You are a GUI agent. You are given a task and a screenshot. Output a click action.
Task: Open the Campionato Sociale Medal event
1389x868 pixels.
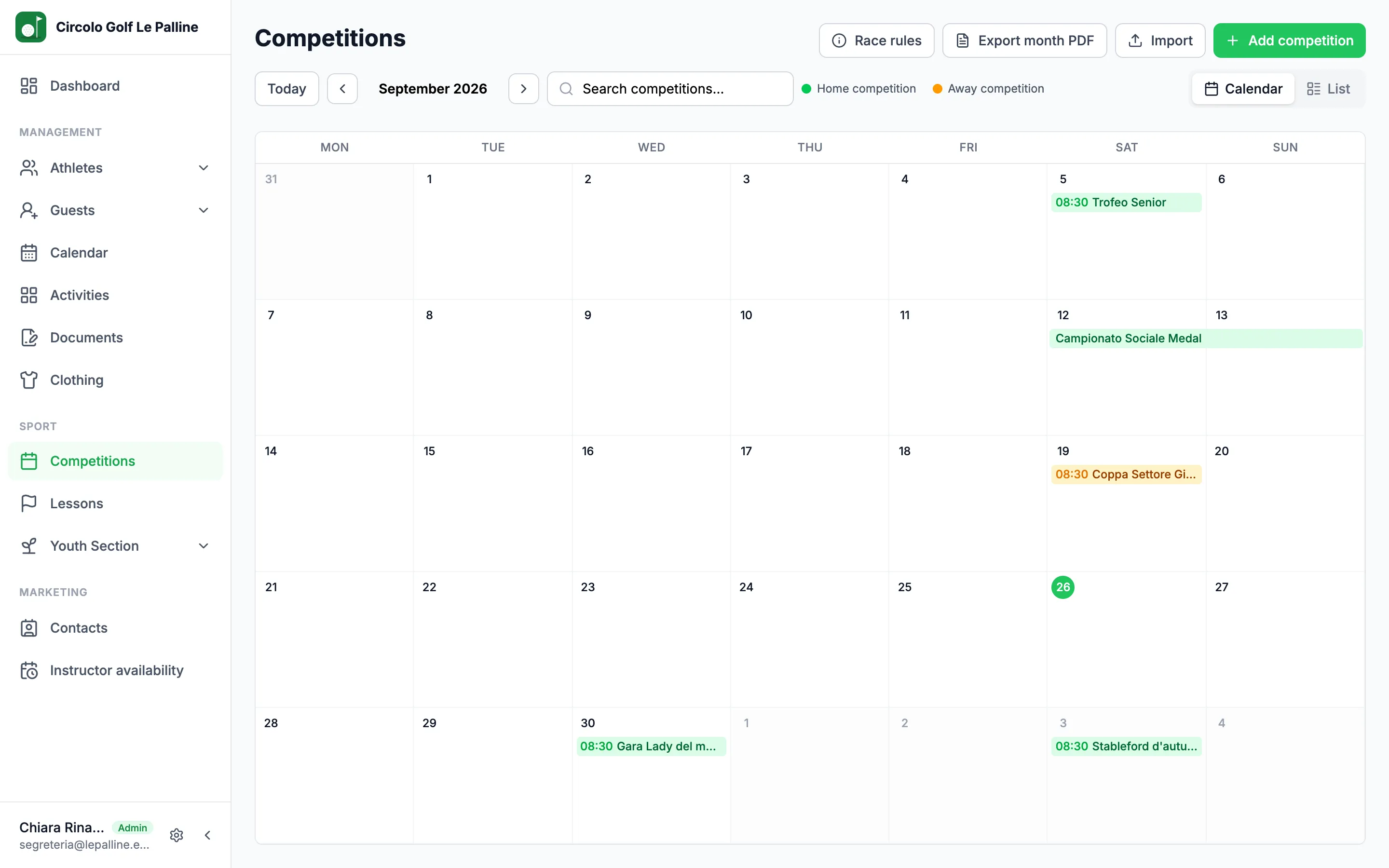click(x=1207, y=338)
